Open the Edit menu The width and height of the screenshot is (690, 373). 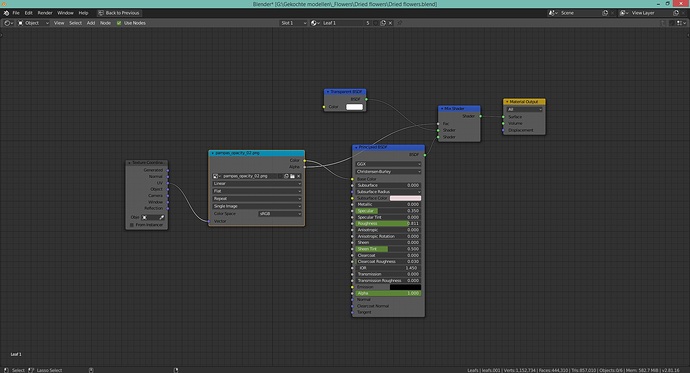(29, 13)
